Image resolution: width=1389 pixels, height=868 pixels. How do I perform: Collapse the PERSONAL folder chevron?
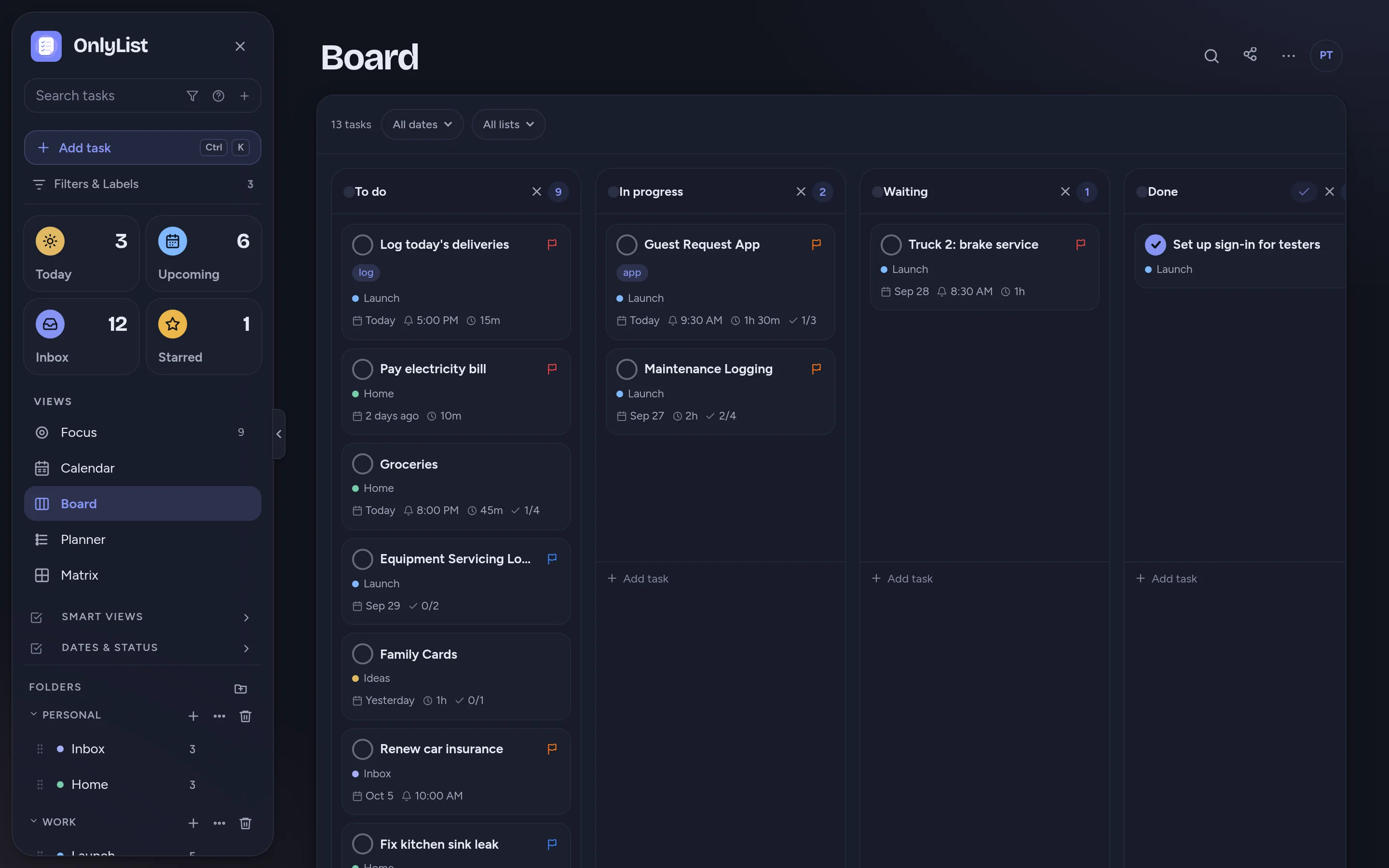[33, 715]
